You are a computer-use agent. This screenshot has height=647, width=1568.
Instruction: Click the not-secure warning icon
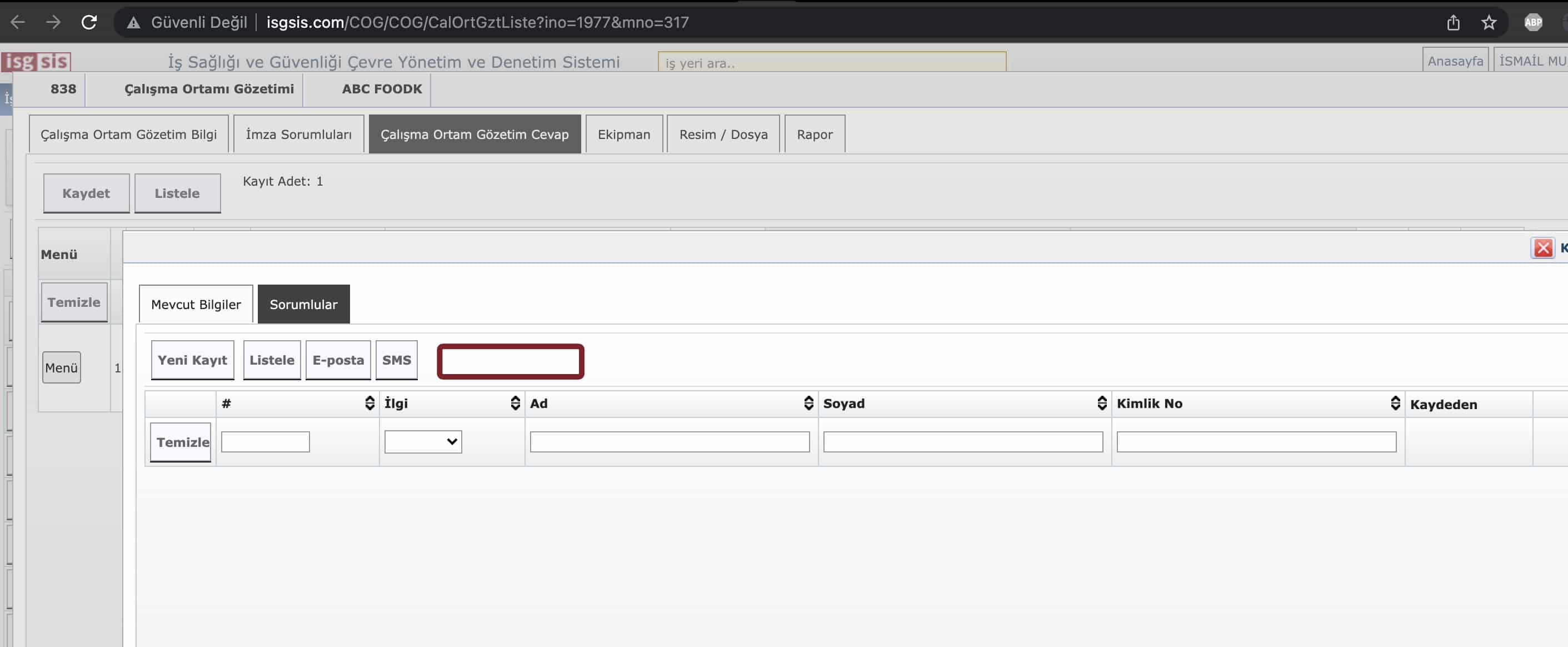[133, 23]
